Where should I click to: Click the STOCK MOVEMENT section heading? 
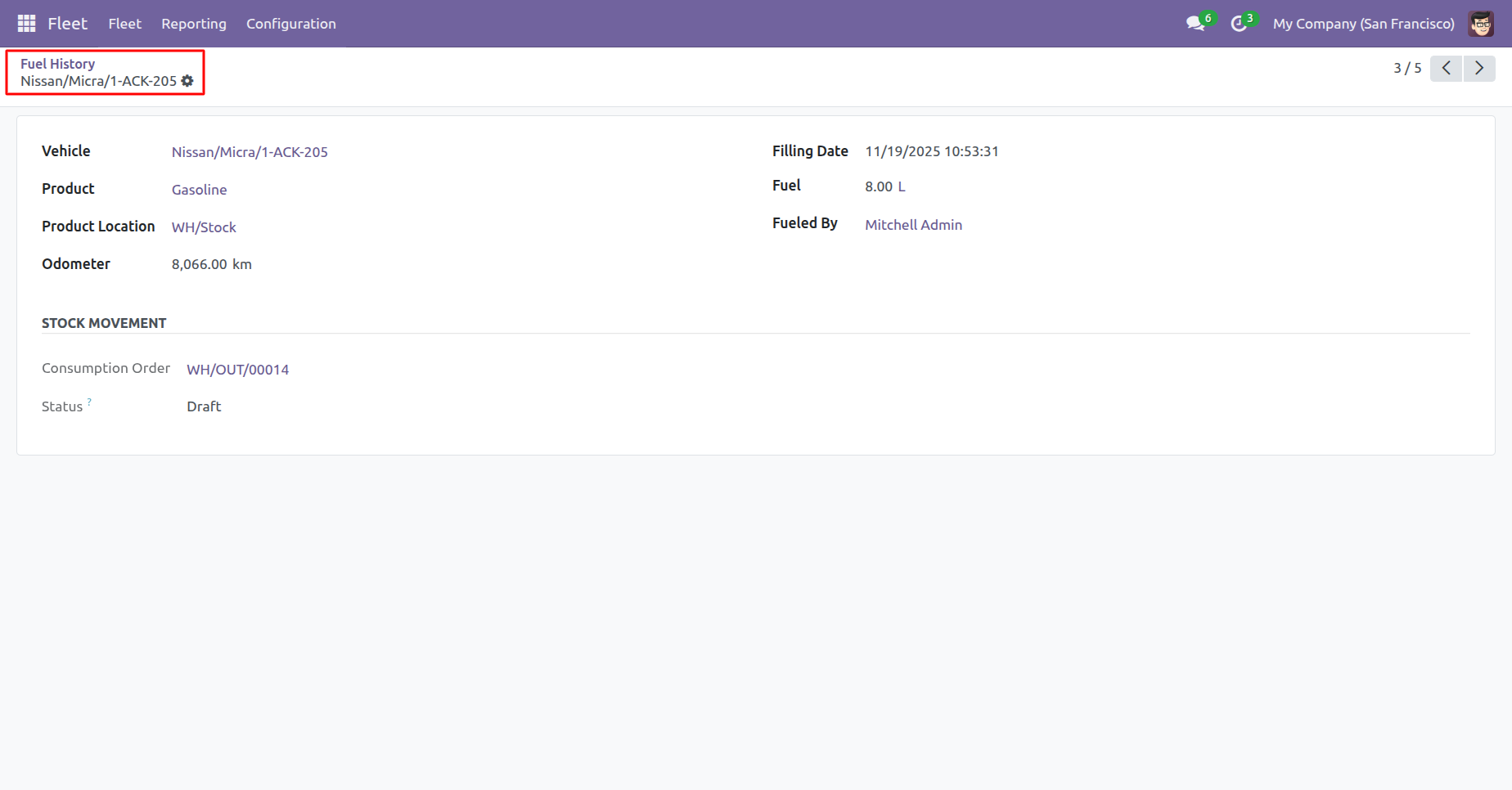(104, 323)
